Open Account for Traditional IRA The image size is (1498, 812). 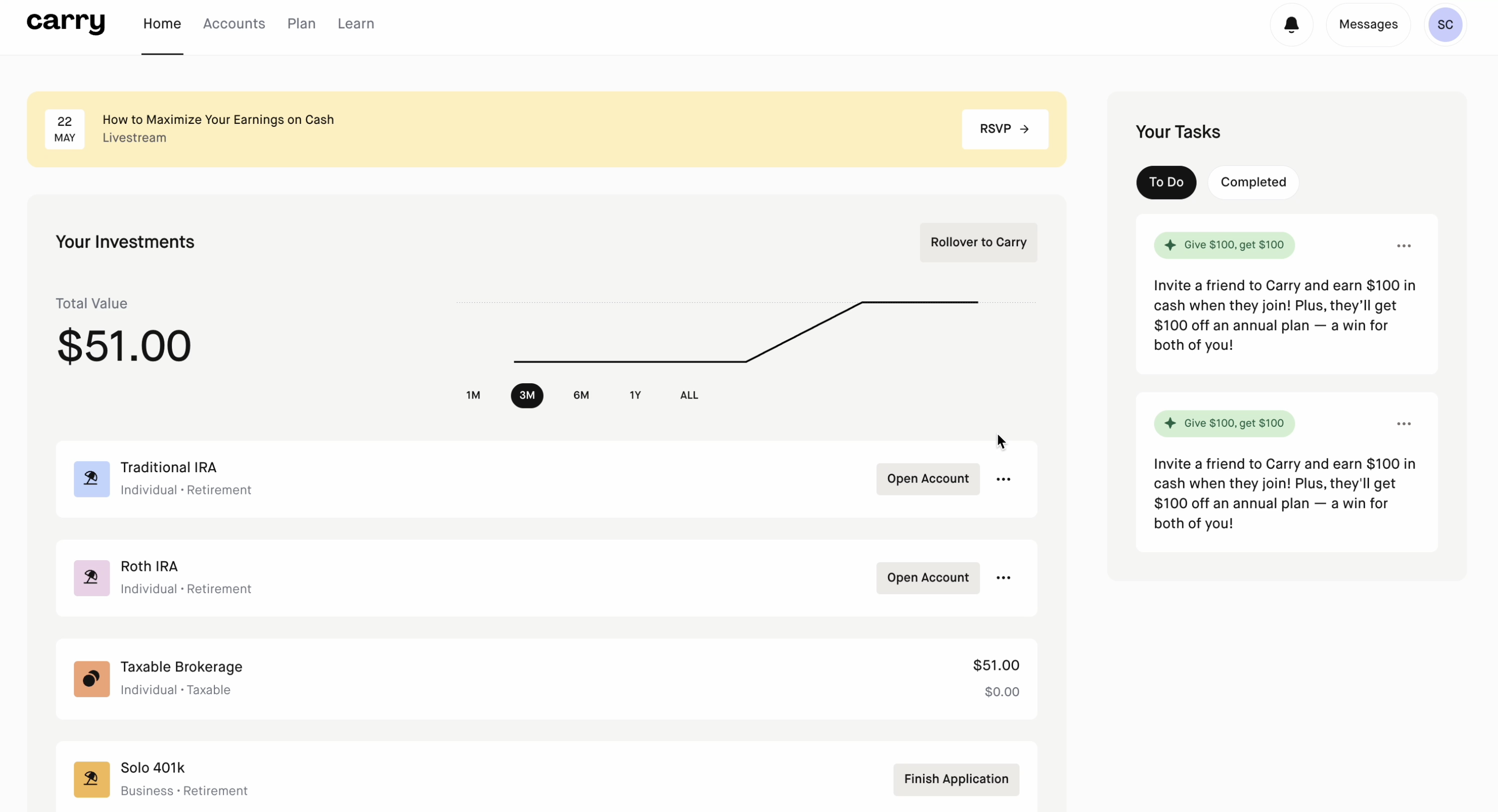click(x=928, y=479)
